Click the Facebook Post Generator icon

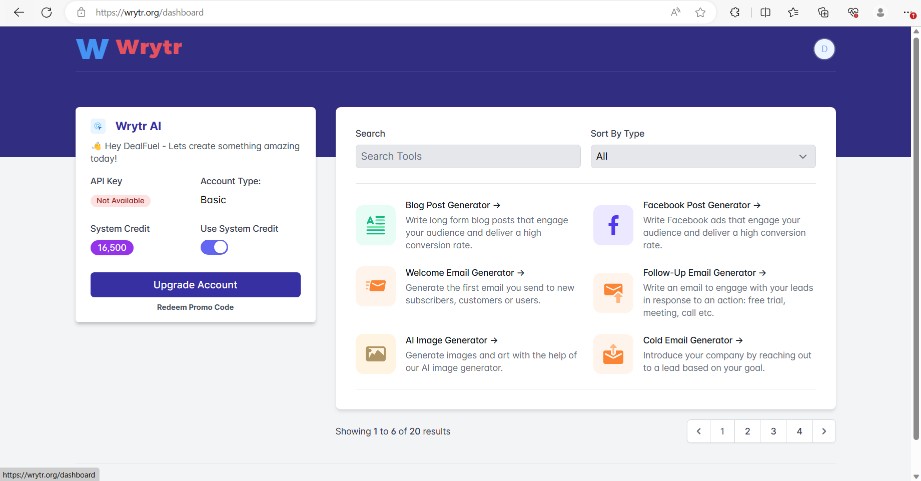(x=613, y=225)
